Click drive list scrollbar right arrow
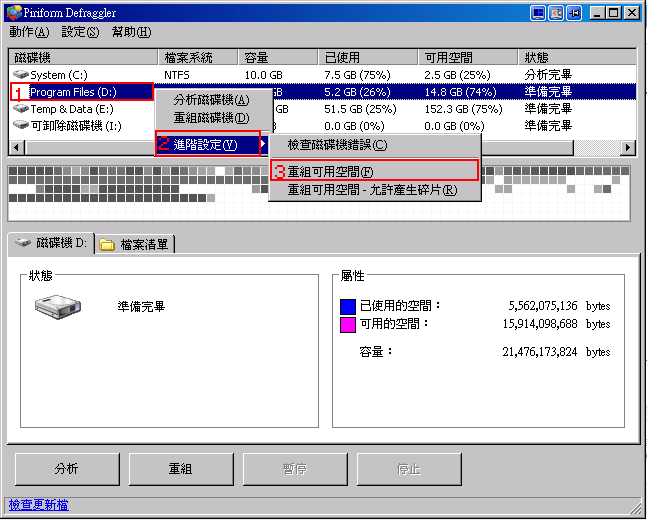Screen dimensions: 647x520 point(628,147)
